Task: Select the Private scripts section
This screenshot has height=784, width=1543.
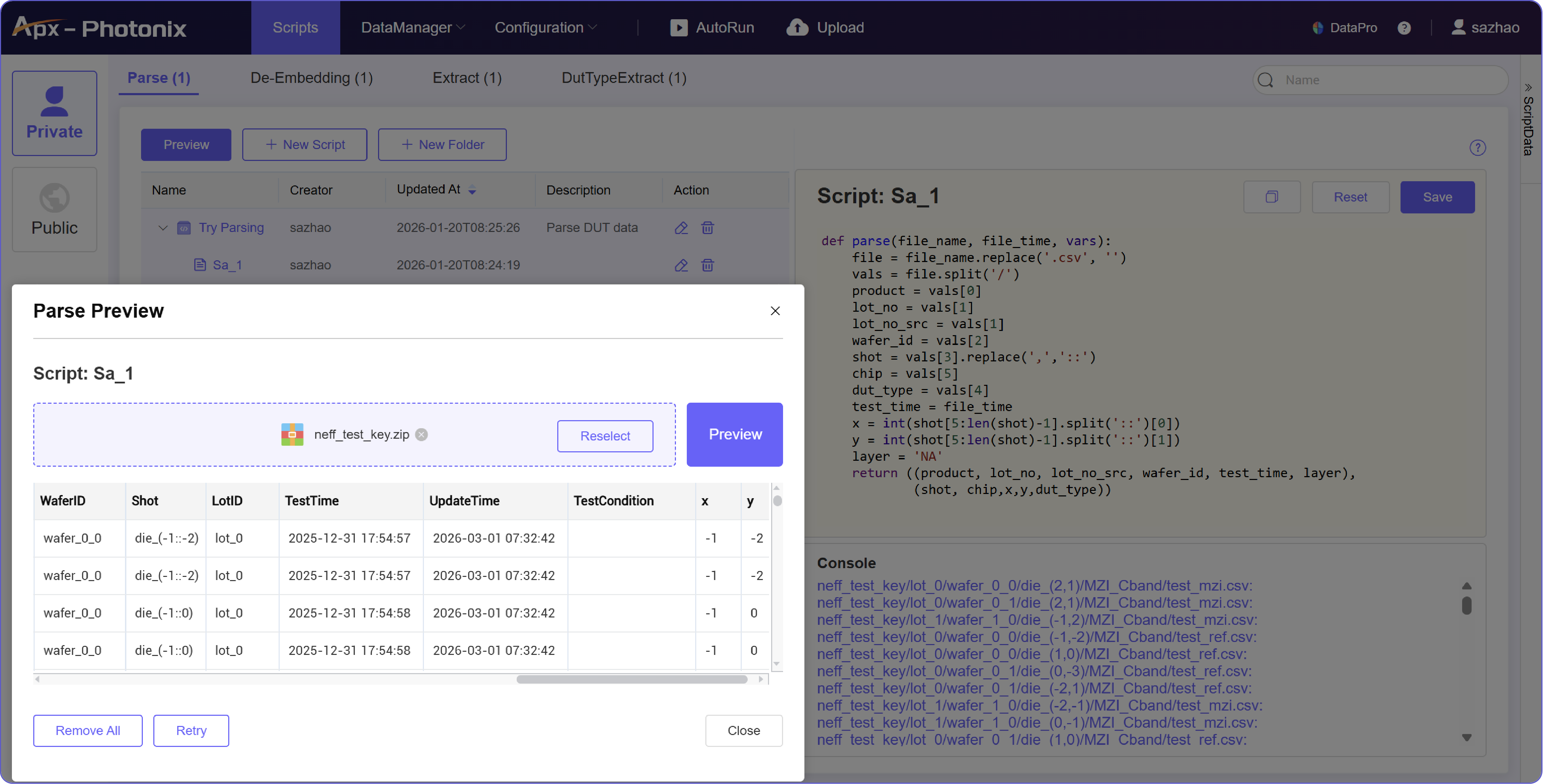Action: point(55,113)
